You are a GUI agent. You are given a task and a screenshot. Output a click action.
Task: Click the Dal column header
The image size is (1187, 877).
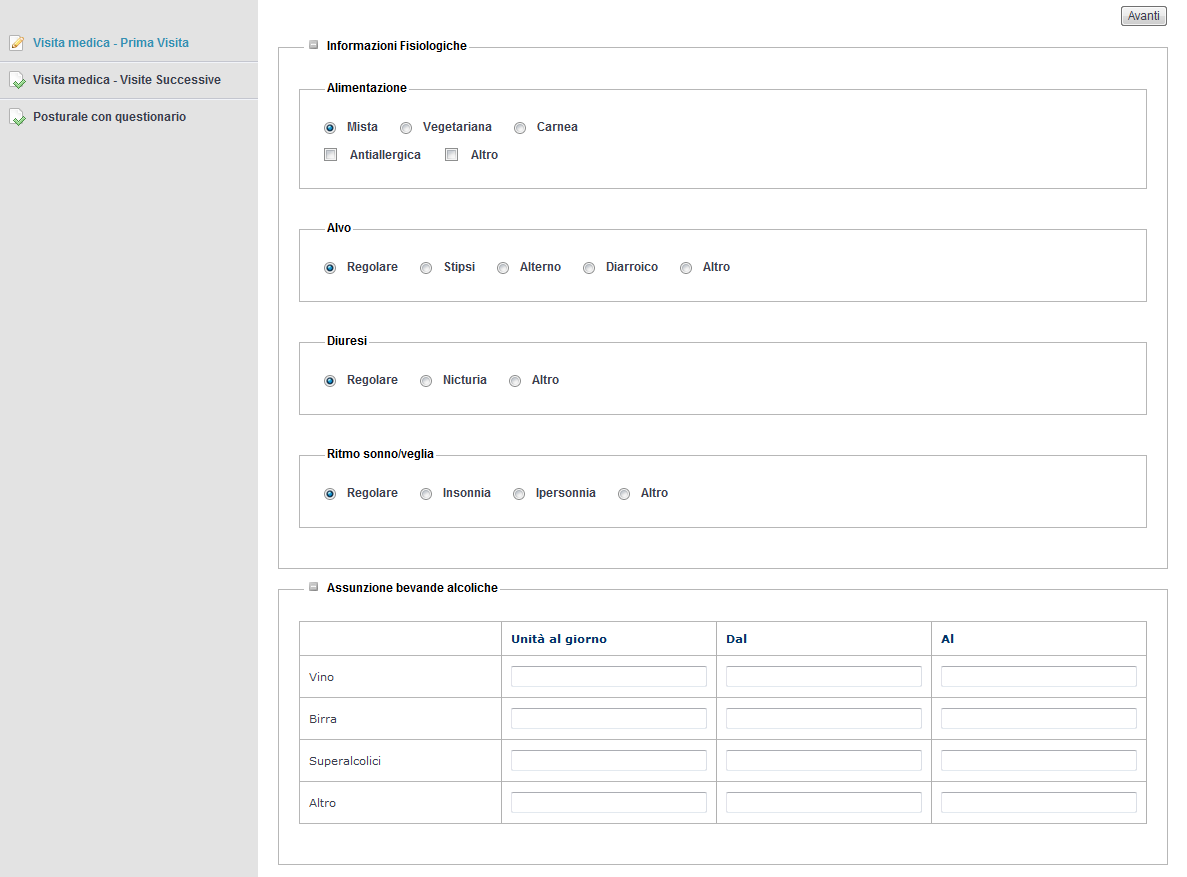(737, 639)
